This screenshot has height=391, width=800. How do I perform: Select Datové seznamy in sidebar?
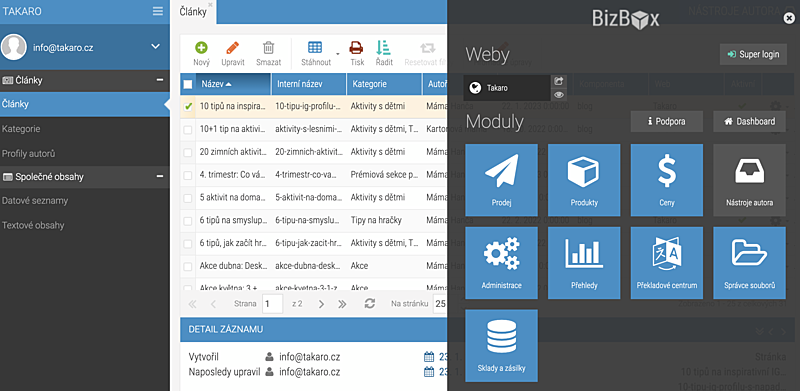coord(84,201)
